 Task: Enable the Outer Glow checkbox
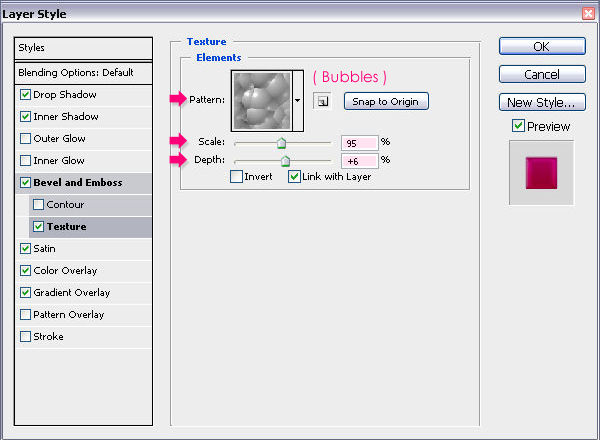[x=25, y=139]
